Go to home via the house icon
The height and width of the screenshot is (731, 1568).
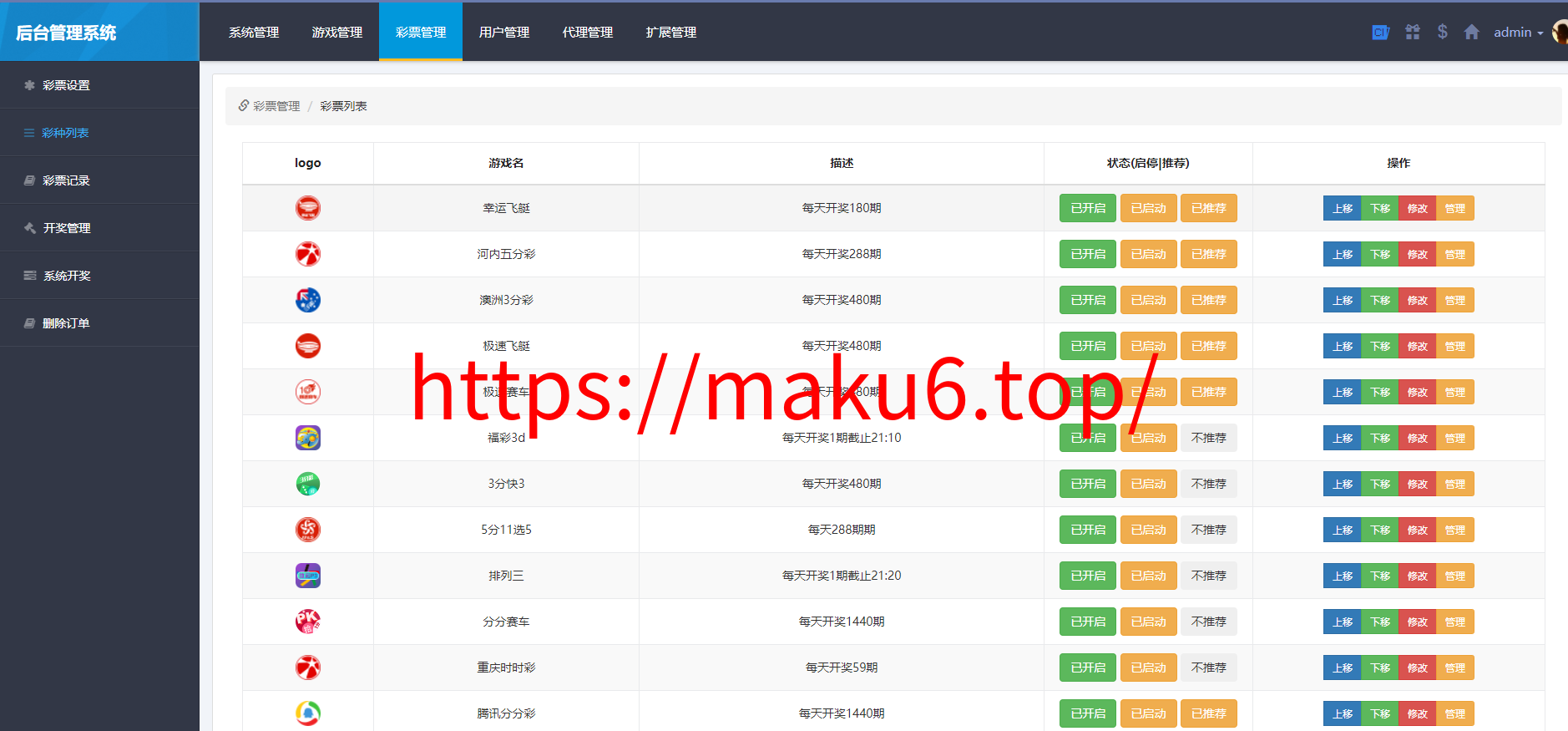coord(1471,32)
